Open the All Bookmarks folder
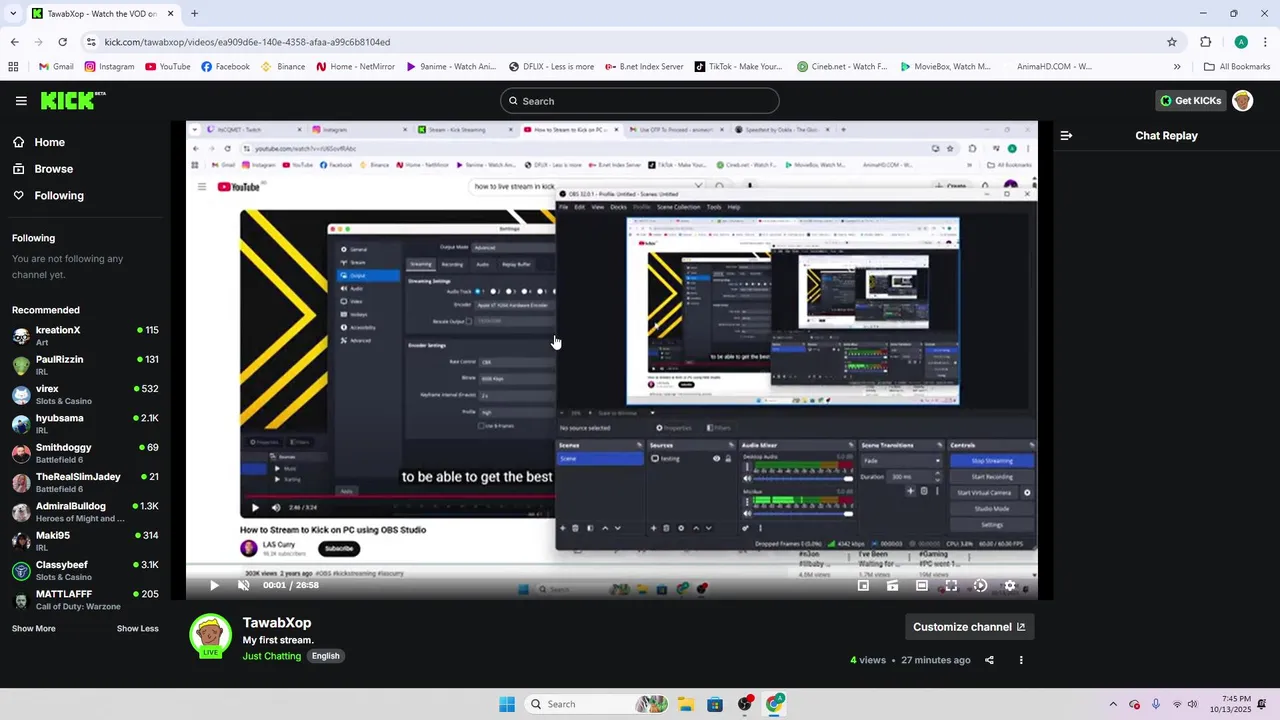1280x720 pixels. pyautogui.click(x=1237, y=67)
